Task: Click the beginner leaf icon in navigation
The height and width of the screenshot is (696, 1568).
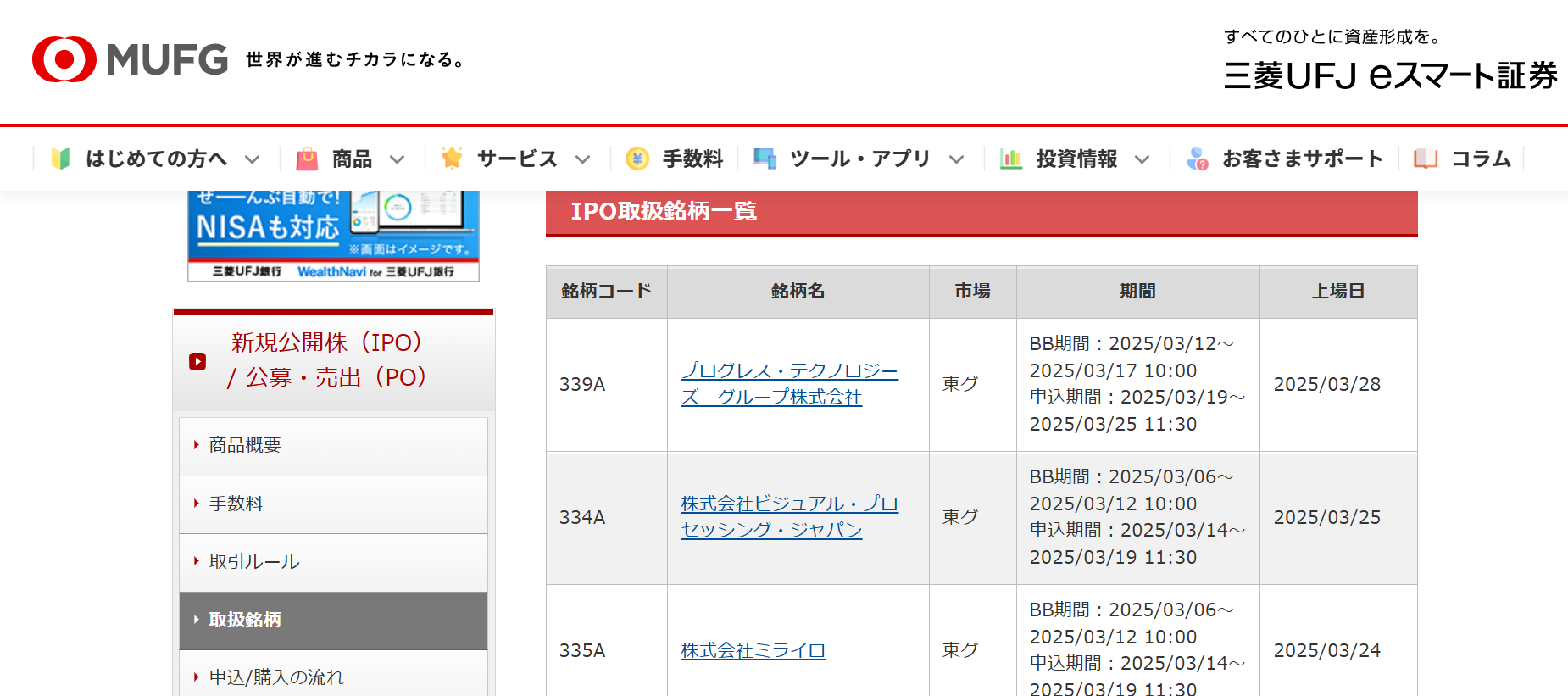Action: 60,159
